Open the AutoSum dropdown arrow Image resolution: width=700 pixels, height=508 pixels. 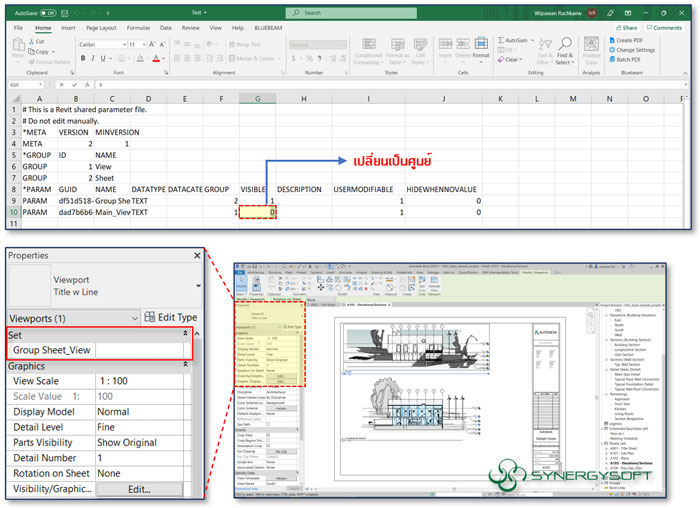533,40
